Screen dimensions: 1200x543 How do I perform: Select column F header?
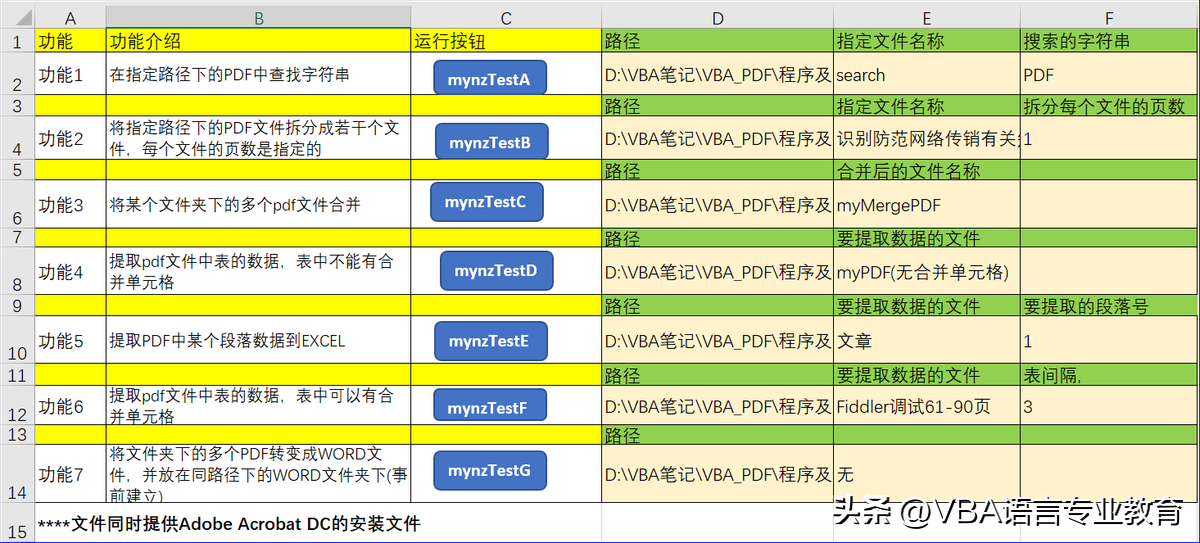point(1109,17)
